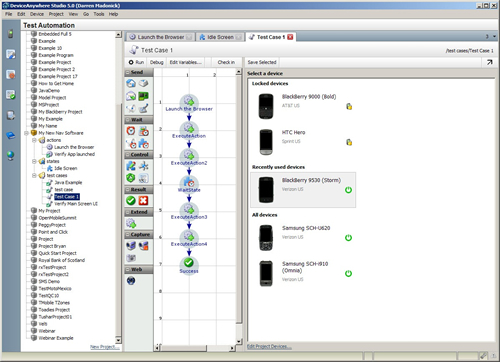Collapse the Capture palette section
The image size is (500, 362).
tap(127, 235)
